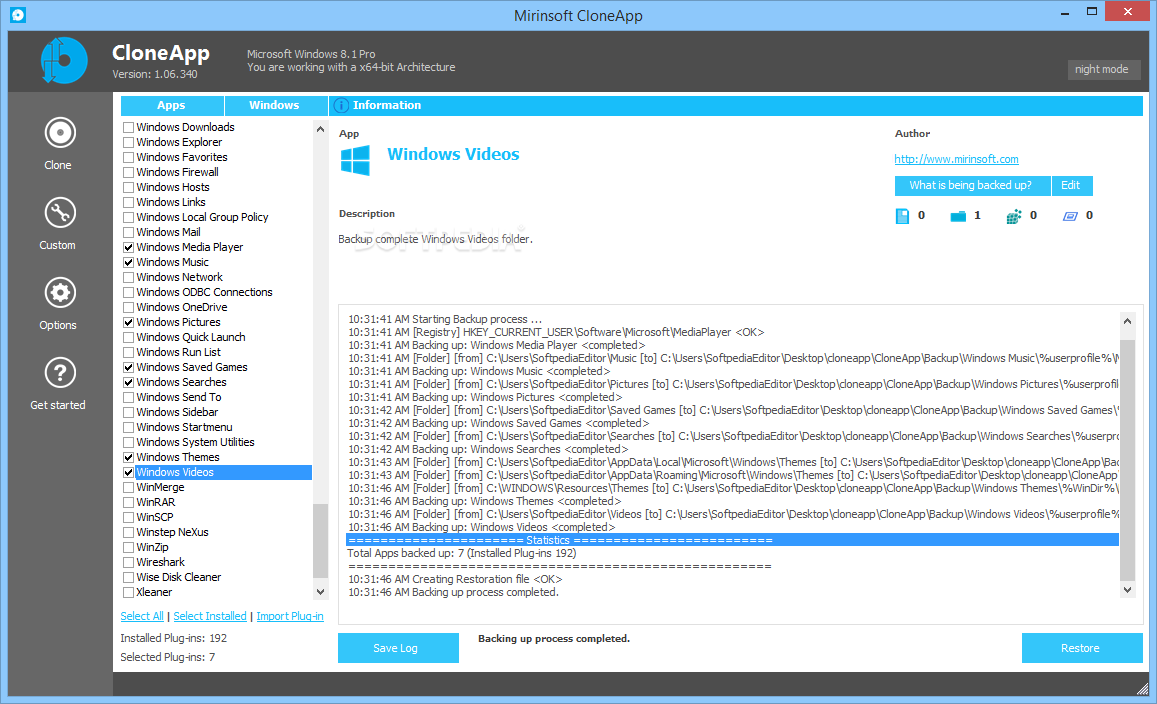
Task: Select the Information tab header
Action: pyautogui.click(x=736, y=106)
